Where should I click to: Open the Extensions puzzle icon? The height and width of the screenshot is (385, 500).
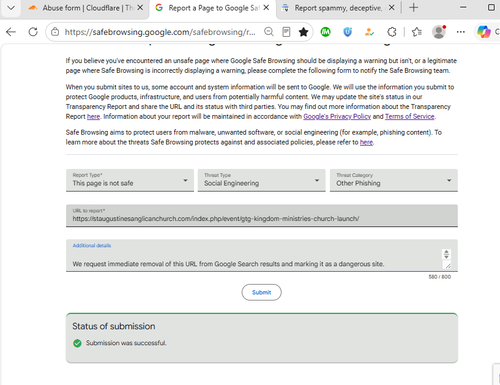[392, 32]
